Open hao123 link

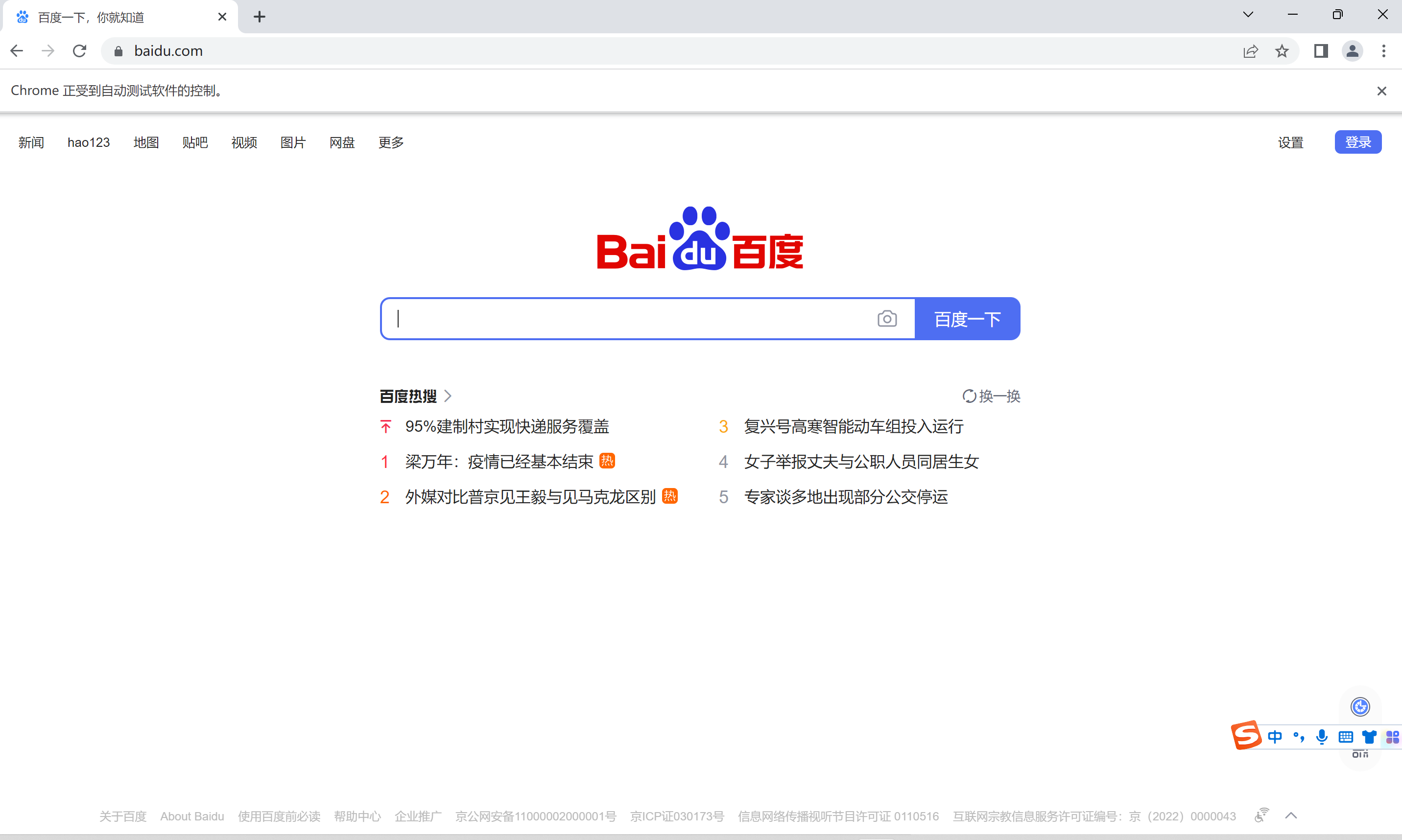pyautogui.click(x=88, y=142)
